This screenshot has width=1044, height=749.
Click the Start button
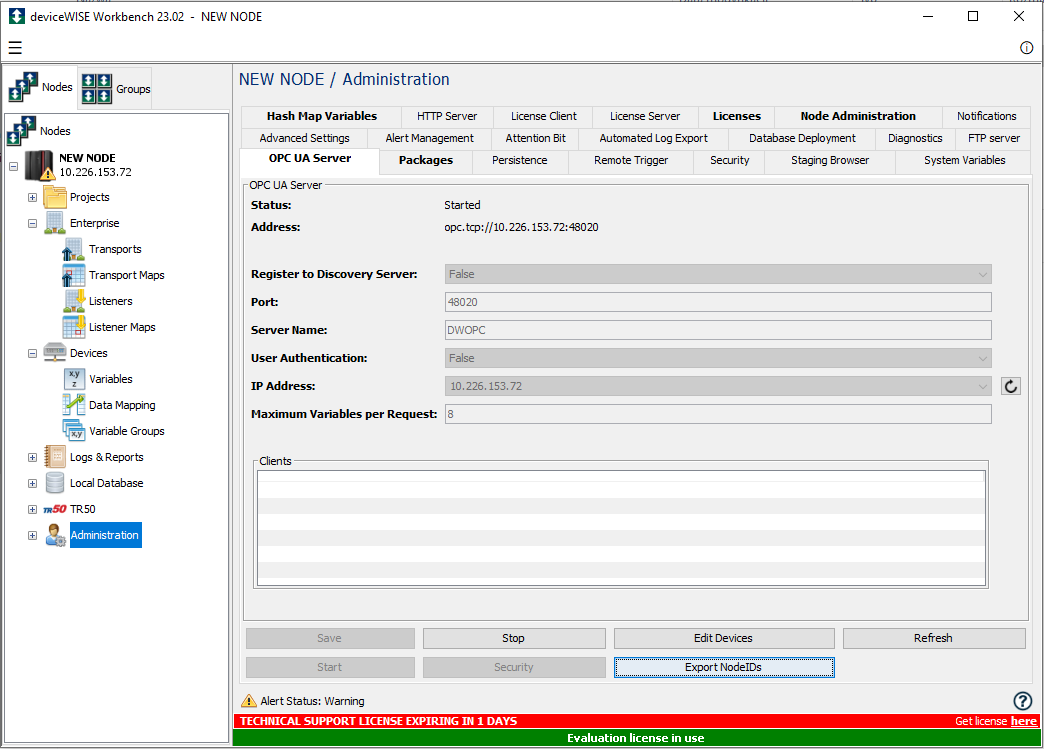coord(330,667)
